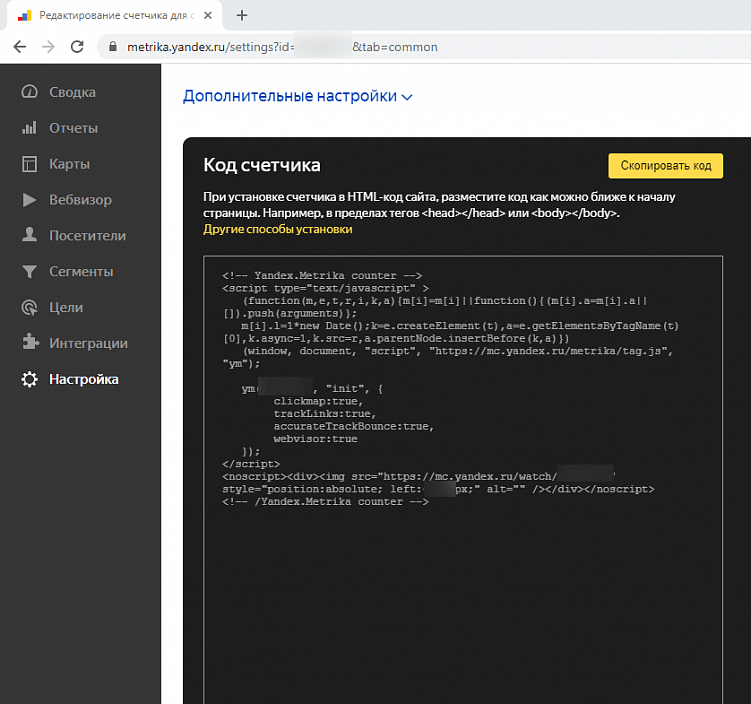This screenshot has height=704, width=751.
Task: Click the Код счетчика heading
Action: click(x=262, y=165)
